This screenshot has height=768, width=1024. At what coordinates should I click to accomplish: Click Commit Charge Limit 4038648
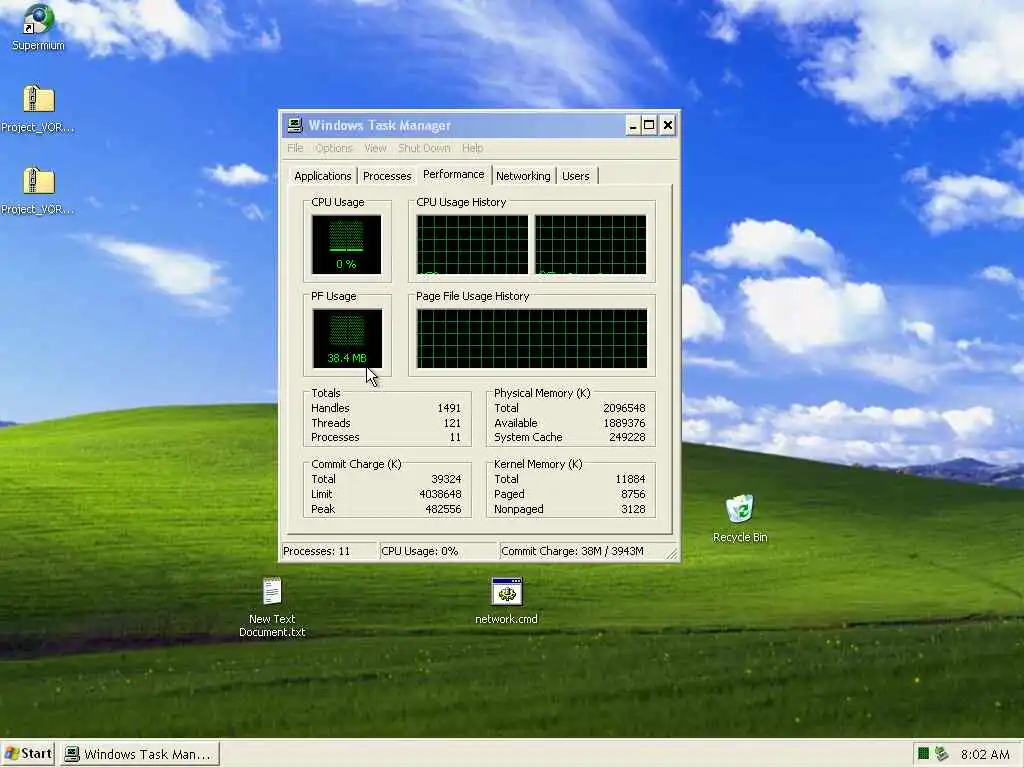(x=440, y=494)
